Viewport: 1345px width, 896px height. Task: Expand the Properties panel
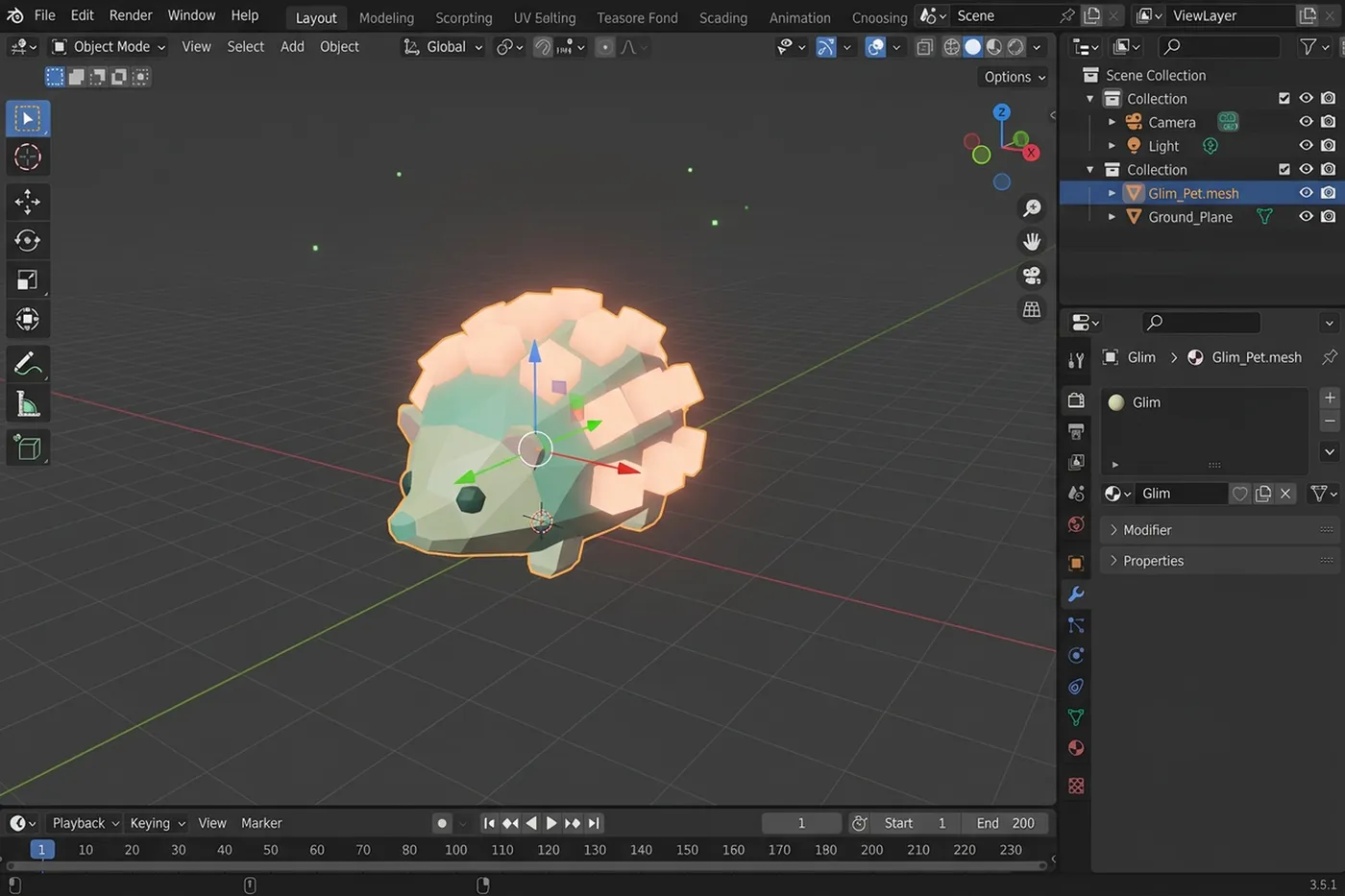point(1220,561)
